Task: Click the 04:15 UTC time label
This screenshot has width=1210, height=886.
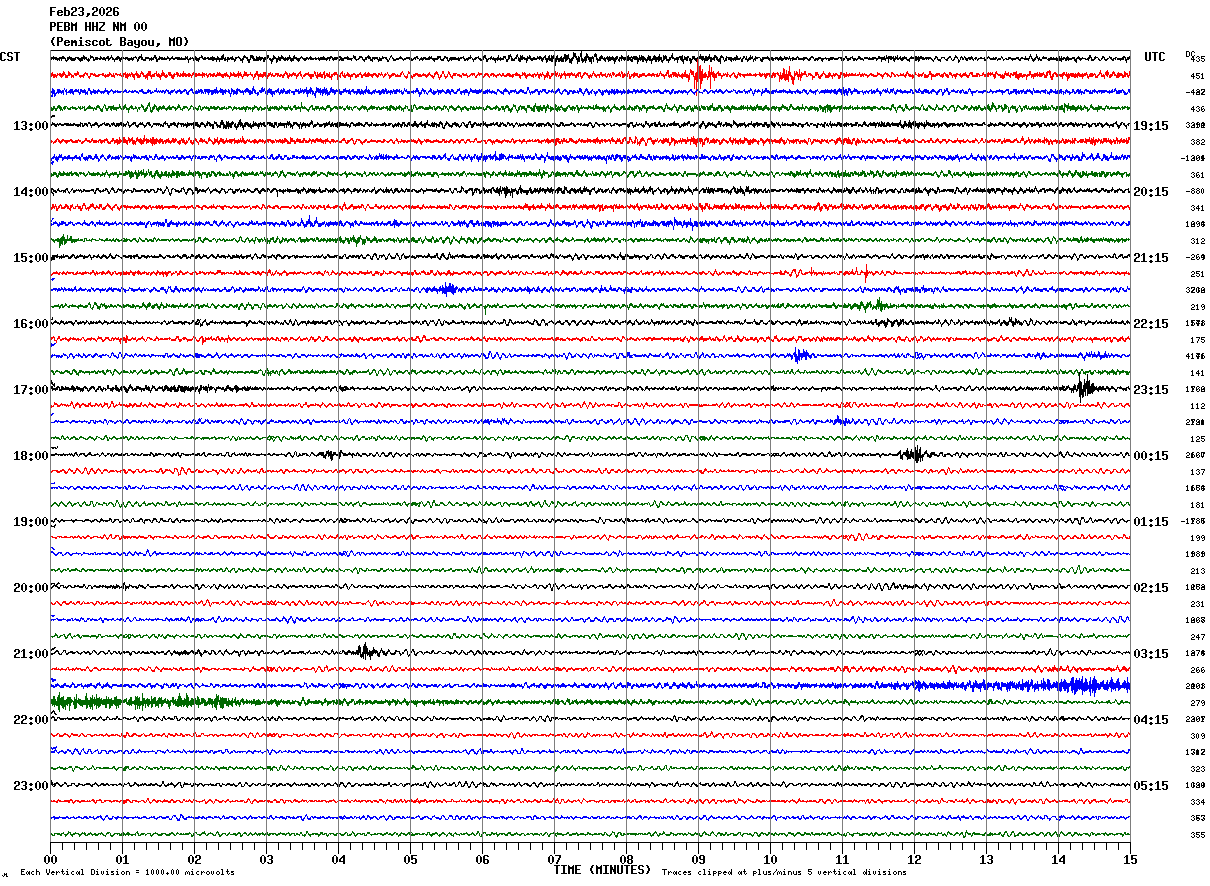Action: [1151, 720]
